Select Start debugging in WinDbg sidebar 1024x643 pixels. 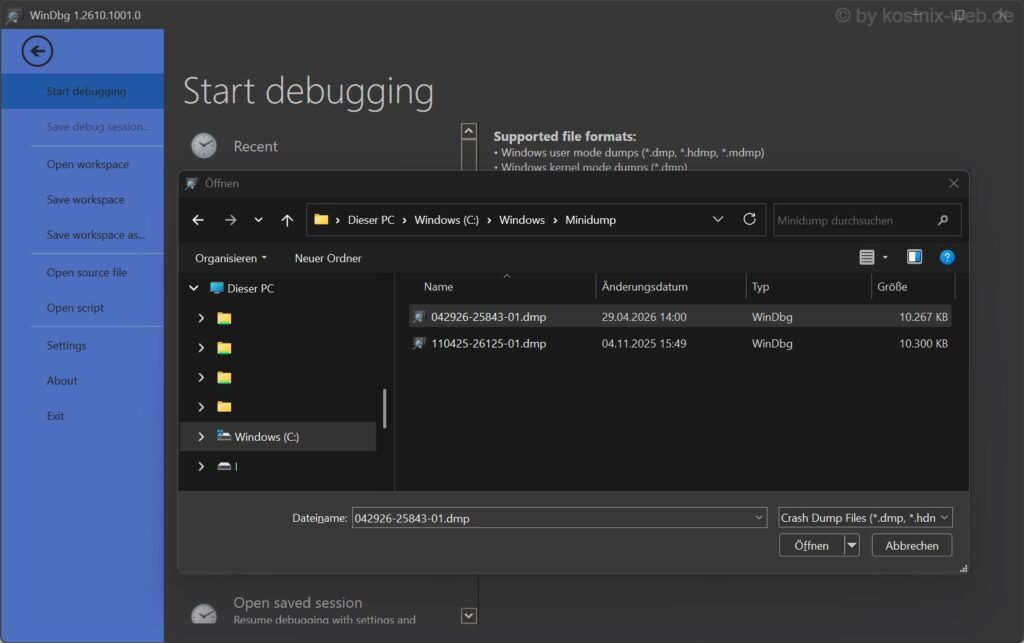tap(82, 91)
